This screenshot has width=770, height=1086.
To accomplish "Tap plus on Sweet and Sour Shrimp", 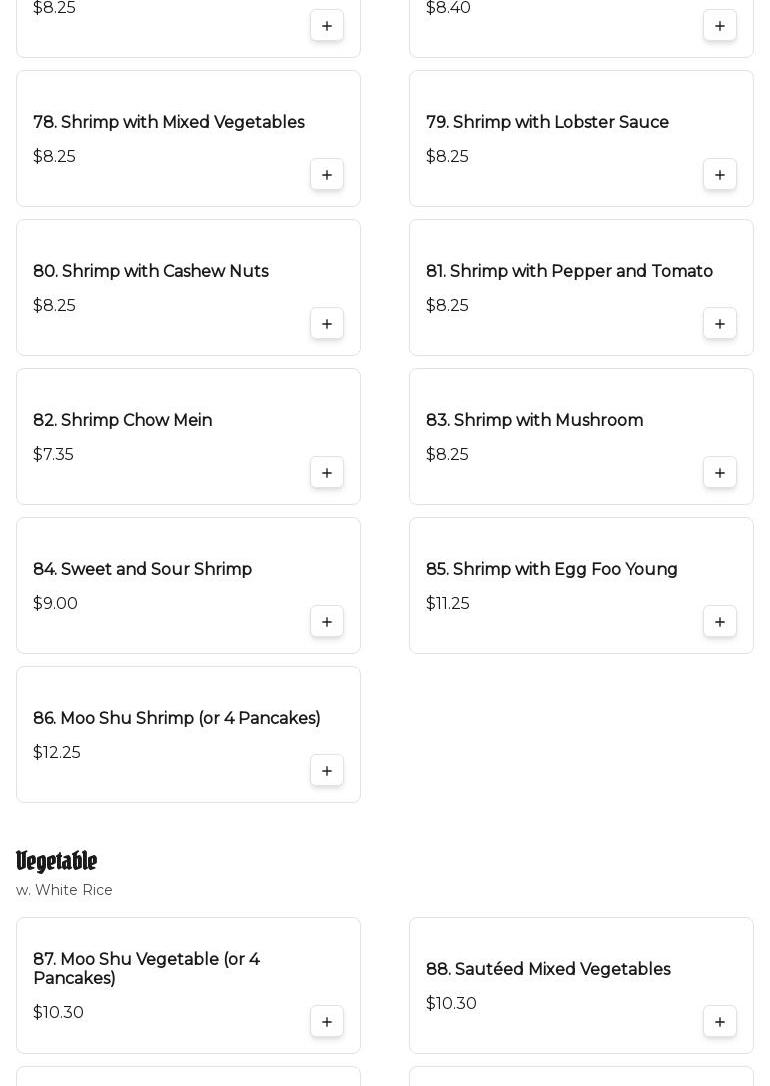I will (x=327, y=622).
